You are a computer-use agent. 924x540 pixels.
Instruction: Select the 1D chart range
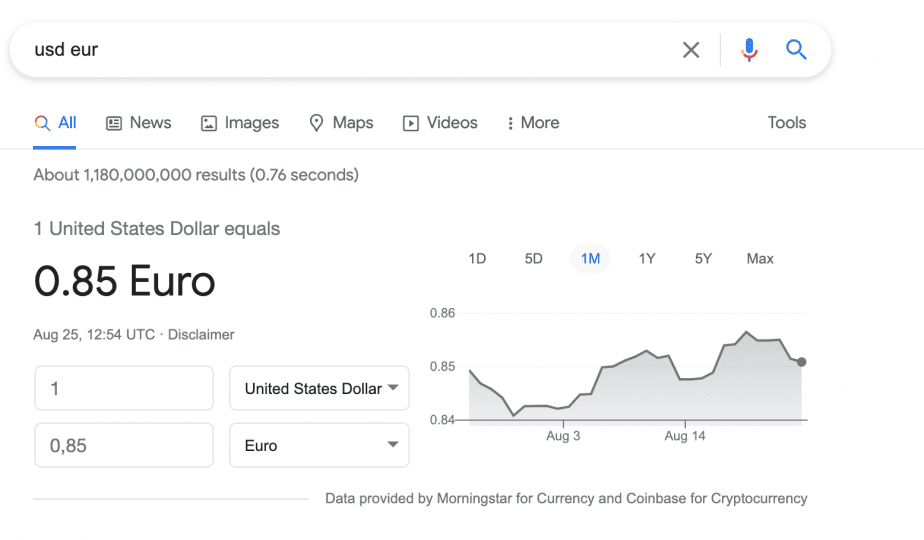477,259
